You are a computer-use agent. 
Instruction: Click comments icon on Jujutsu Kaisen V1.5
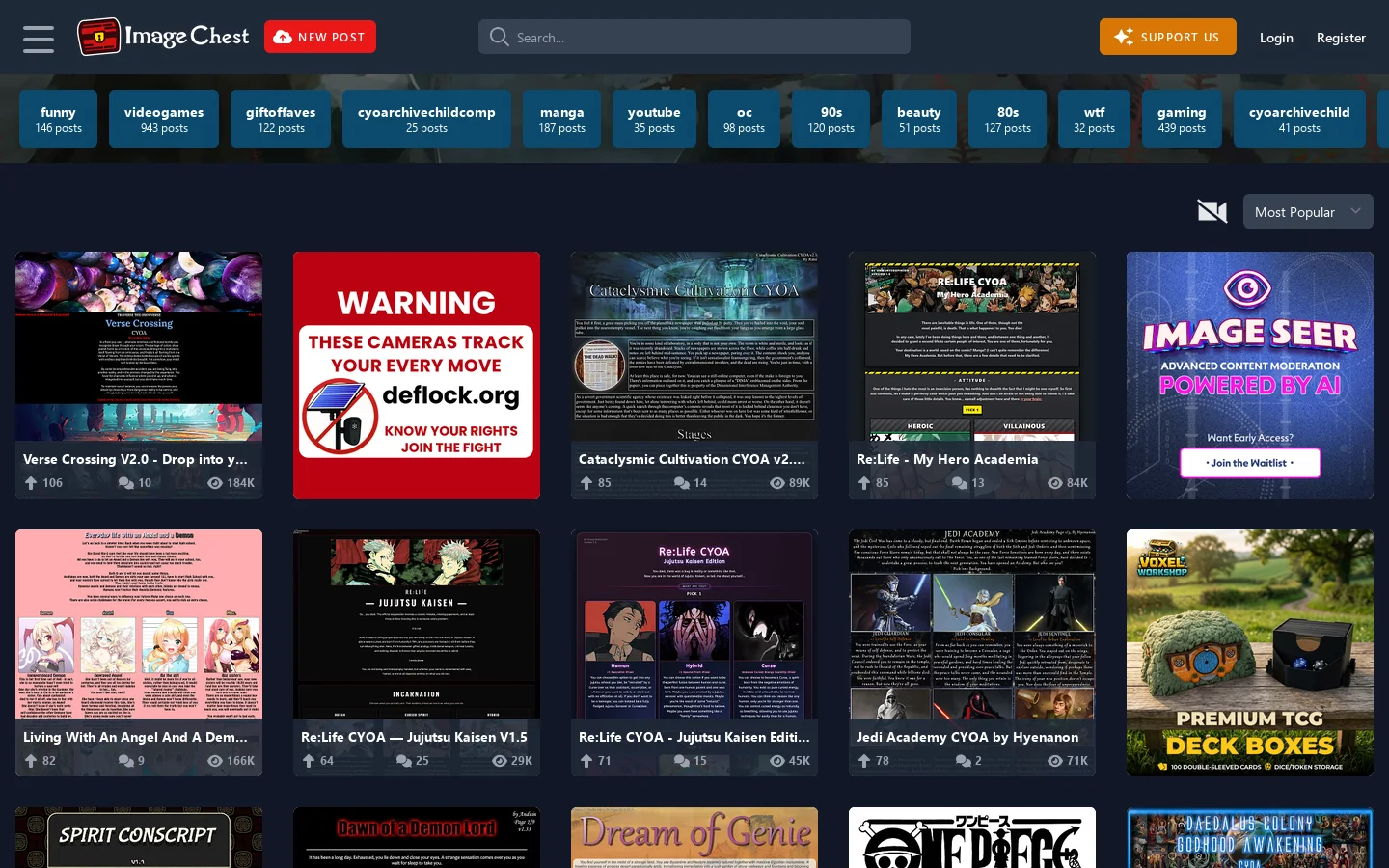click(404, 761)
